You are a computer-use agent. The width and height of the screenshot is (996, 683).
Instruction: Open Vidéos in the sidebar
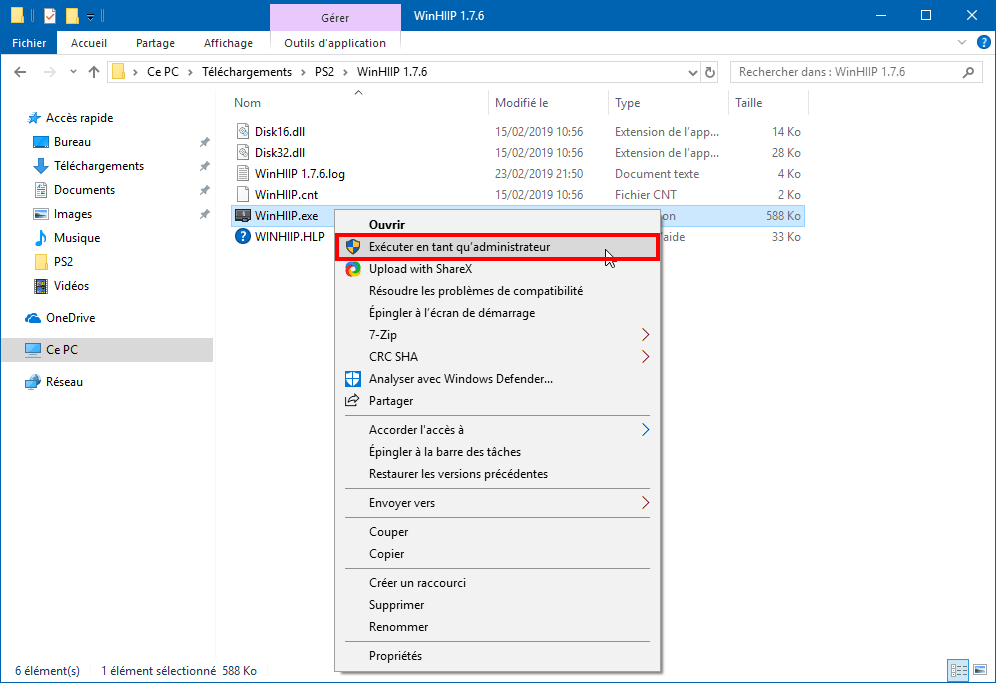click(71, 286)
